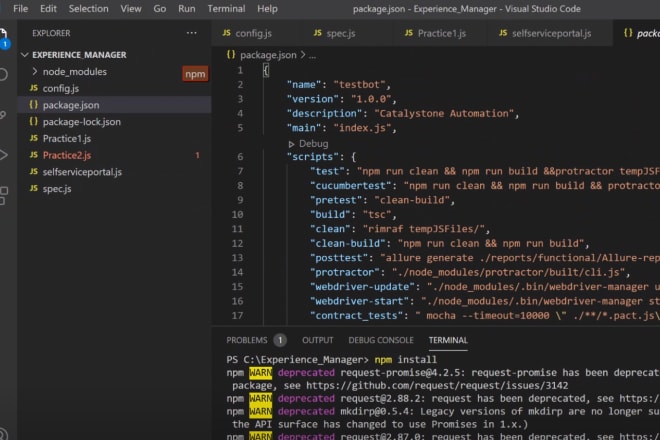Open Source Control in the activity bar
This screenshot has height=440, width=660.
click(3, 115)
